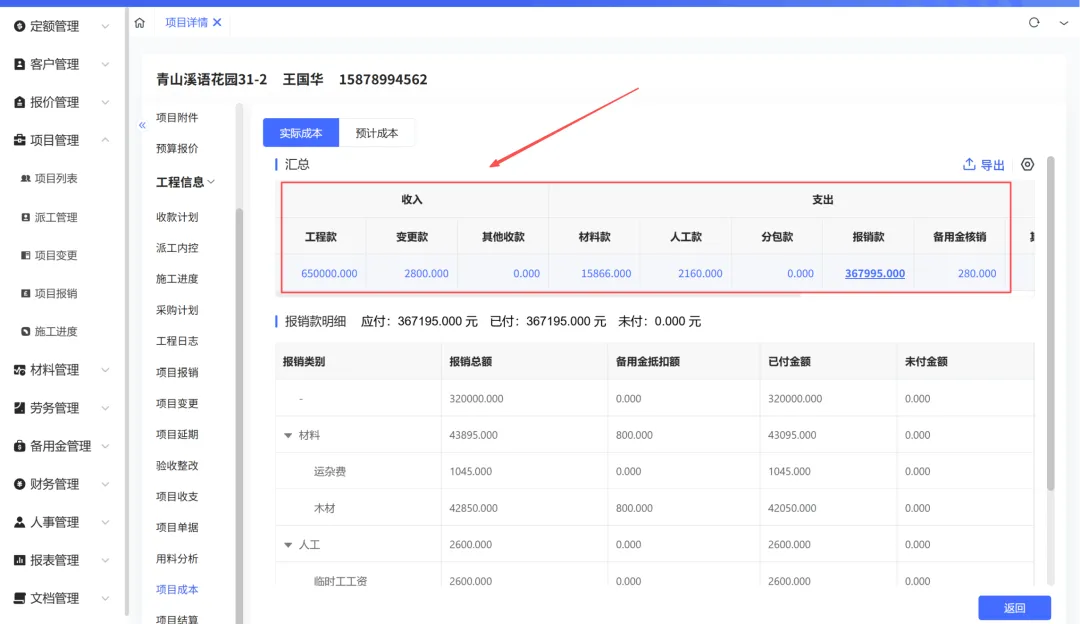The height and width of the screenshot is (624, 1080).
Task: Go to home via house icon
Action: [140, 23]
